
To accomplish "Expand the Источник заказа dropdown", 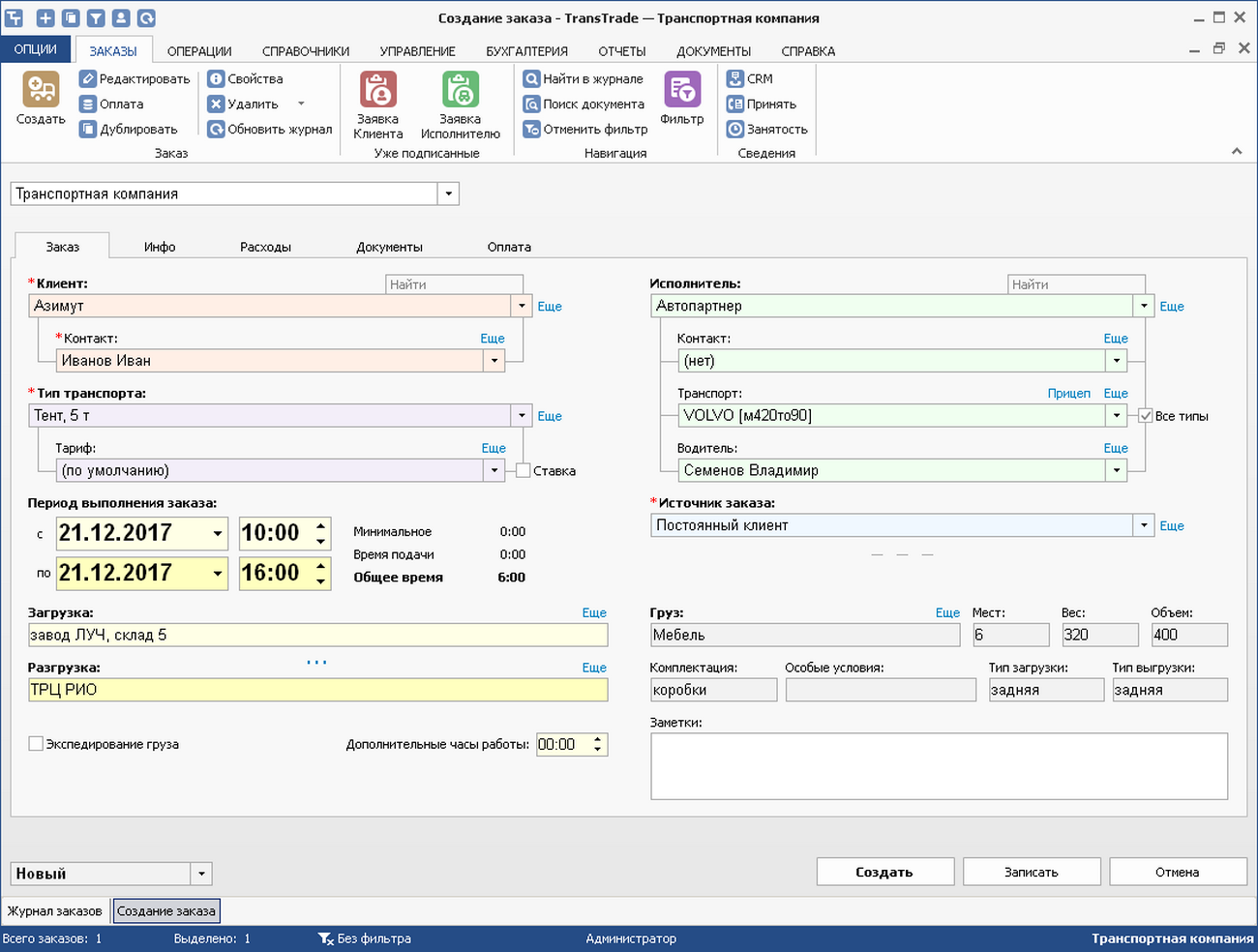I will (1144, 525).
